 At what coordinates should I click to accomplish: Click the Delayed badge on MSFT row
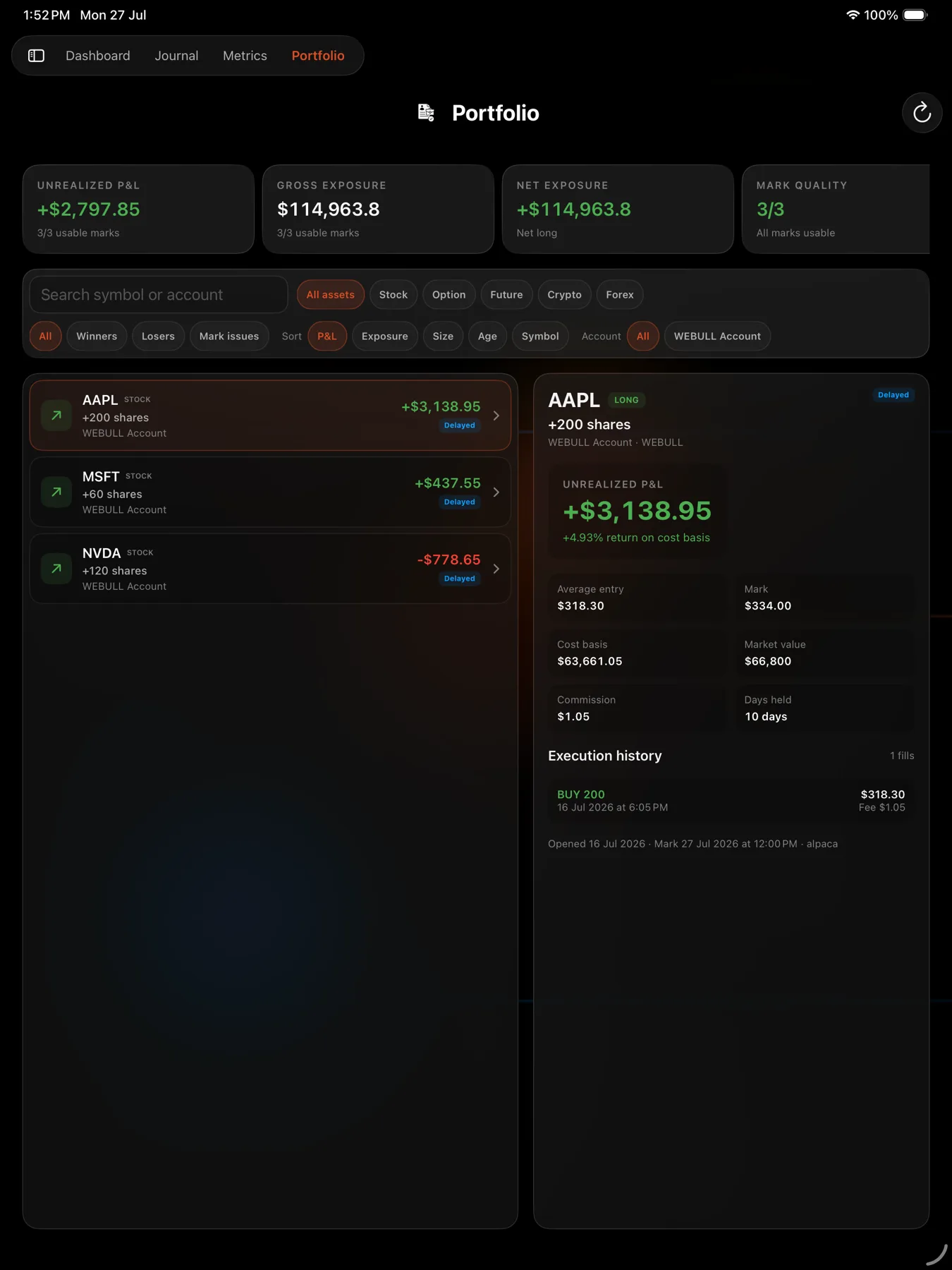click(459, 502)
